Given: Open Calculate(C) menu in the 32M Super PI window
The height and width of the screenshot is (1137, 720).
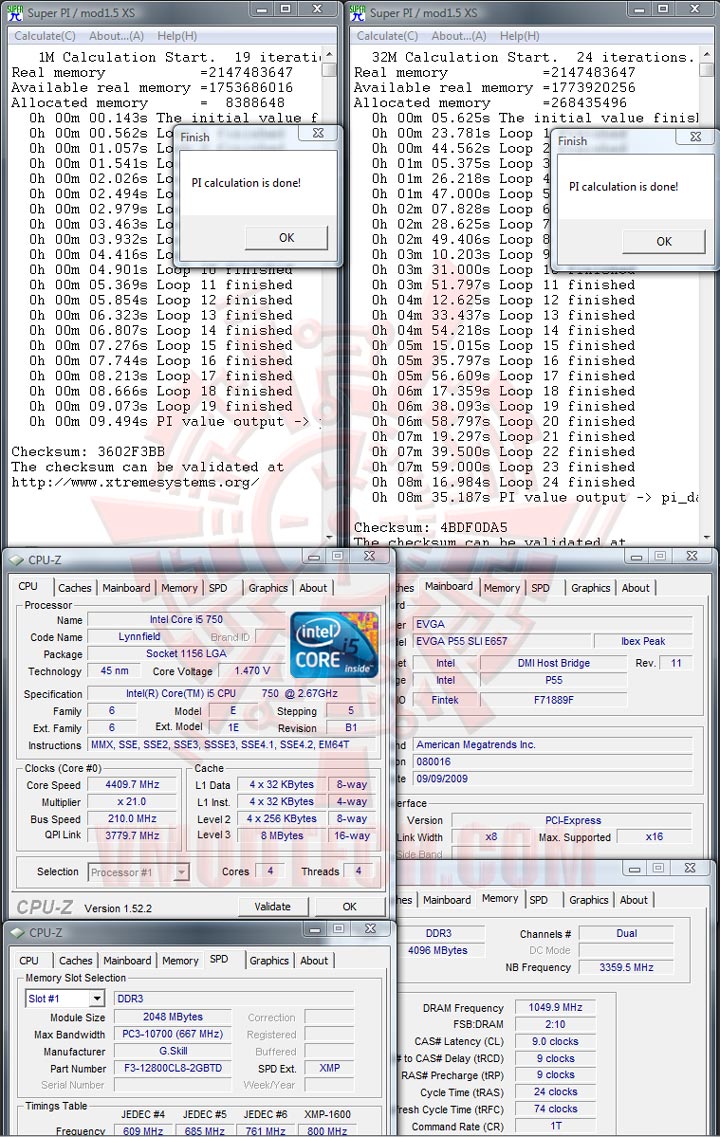Looking at the screenshot, I should tap(387, 36).
